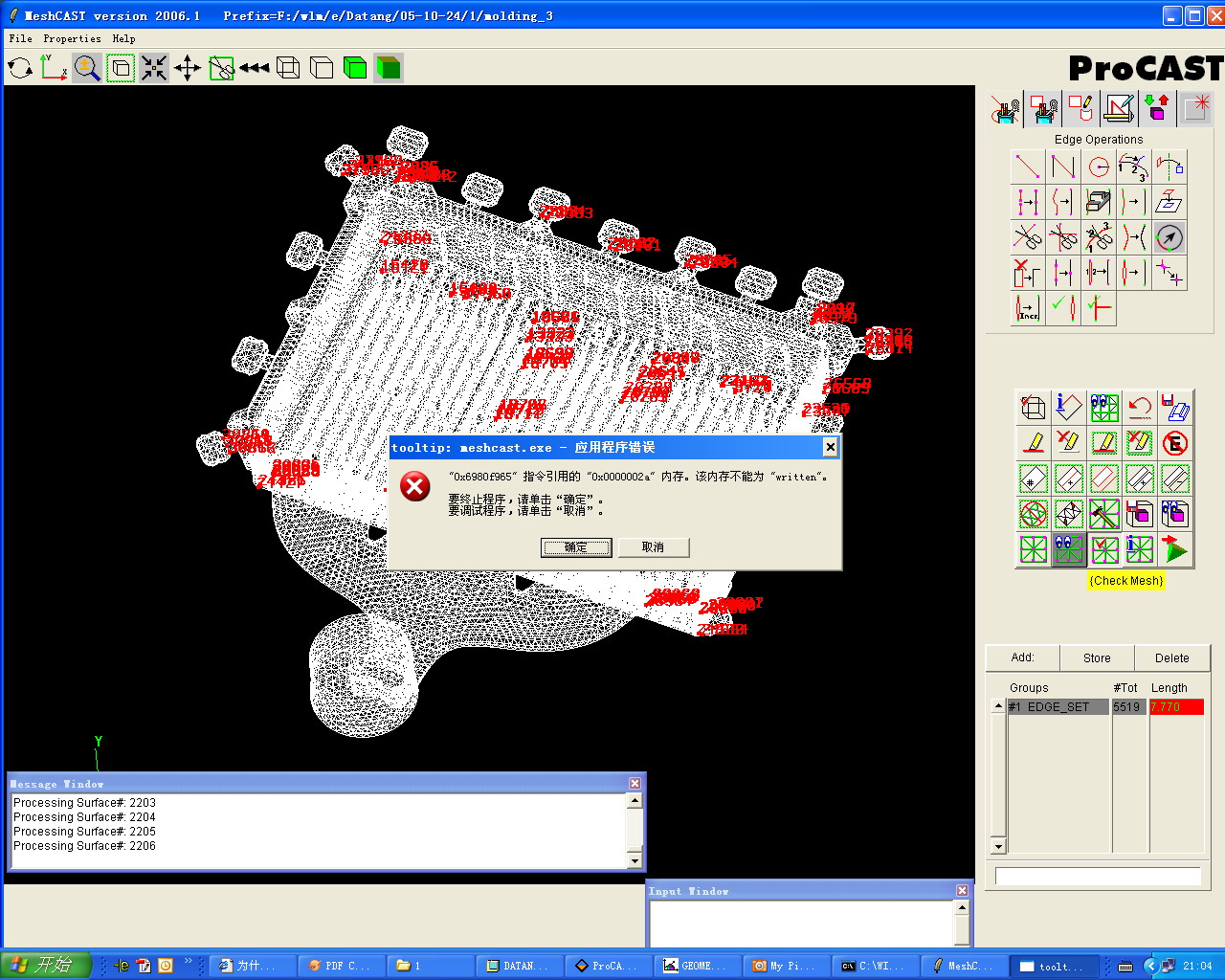This screenshot has width=1225, height=980.
Task: Select the three-point arc tool
Action: [1134, 167]
